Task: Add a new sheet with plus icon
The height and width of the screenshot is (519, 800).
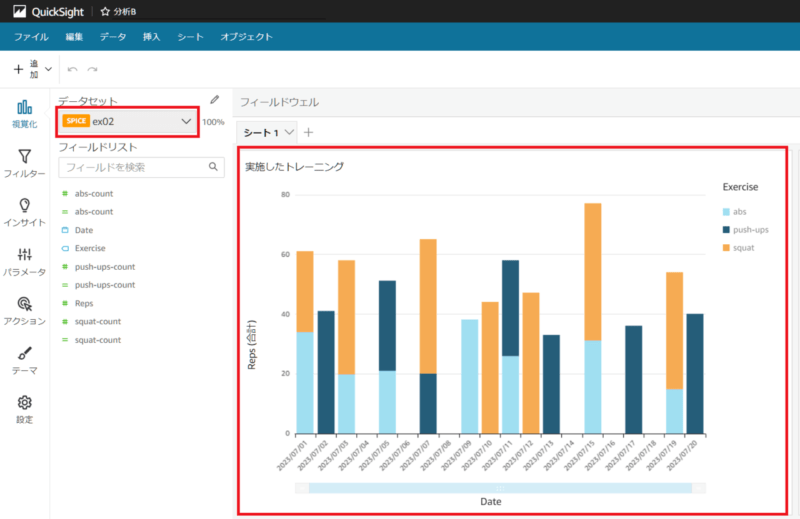Action: [x=308, y=133]
